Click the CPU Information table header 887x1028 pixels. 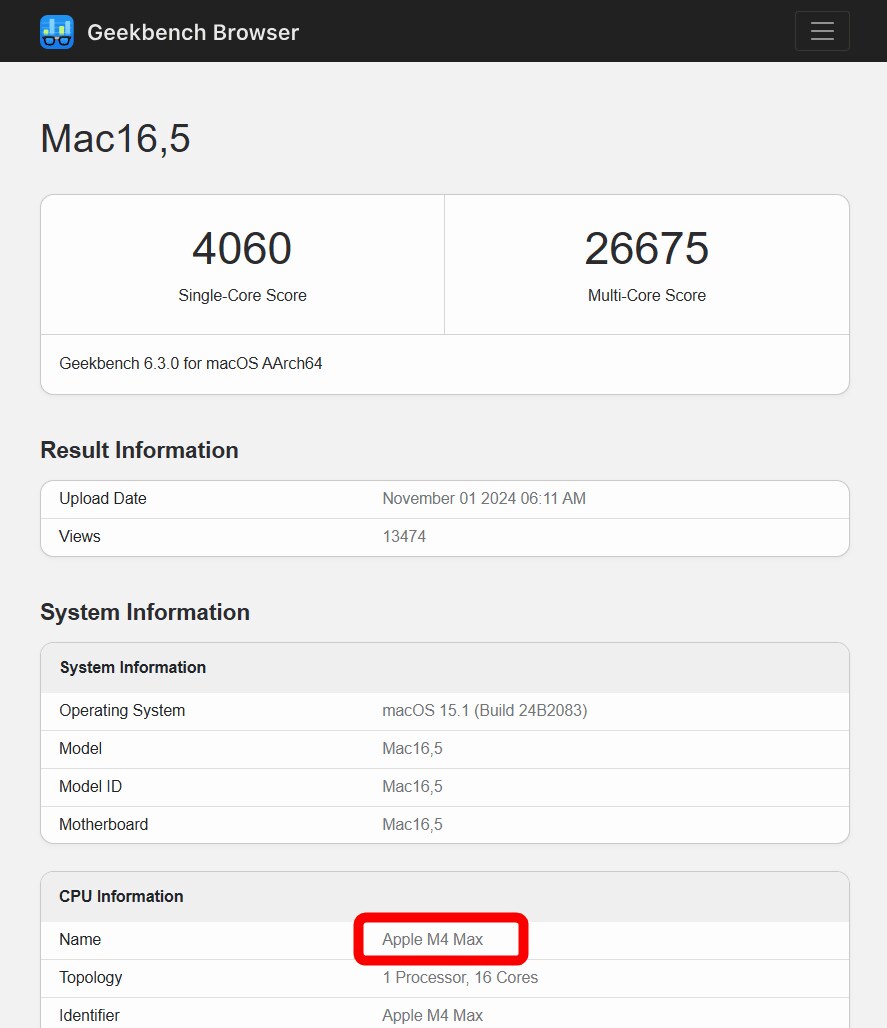coord(121,896)
